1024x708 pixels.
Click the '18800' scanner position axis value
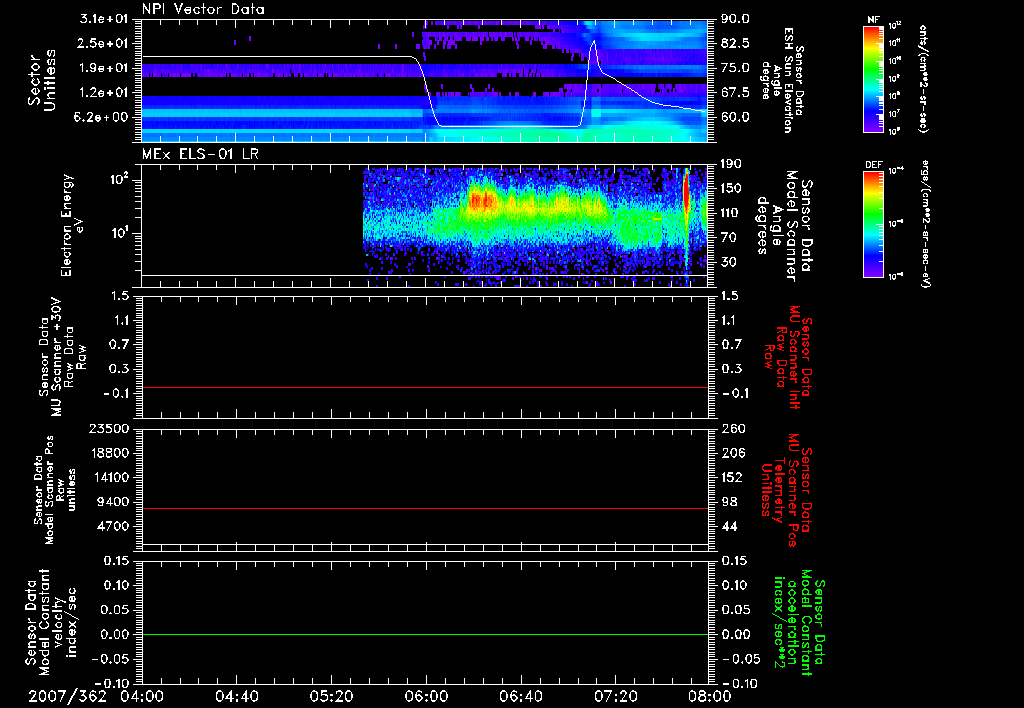click(x=110, y=453)
